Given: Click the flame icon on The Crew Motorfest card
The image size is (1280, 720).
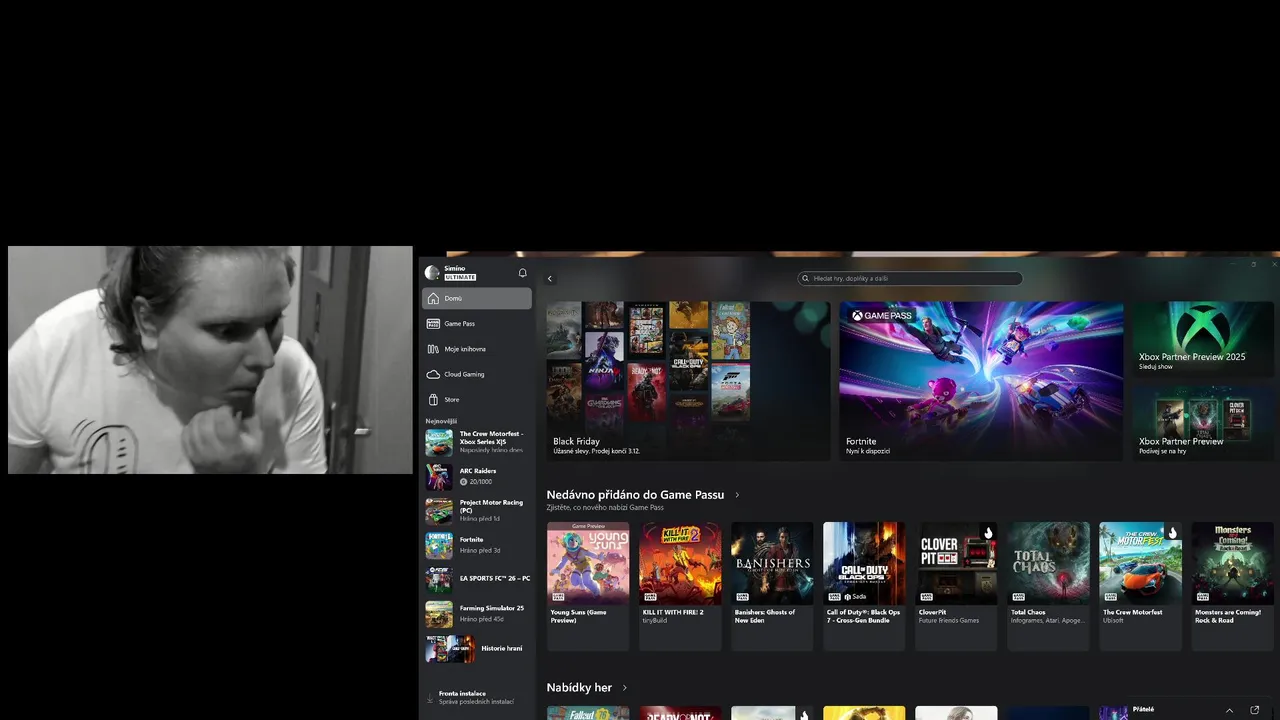Looking at the screenshot, I should click(1172, 533).
